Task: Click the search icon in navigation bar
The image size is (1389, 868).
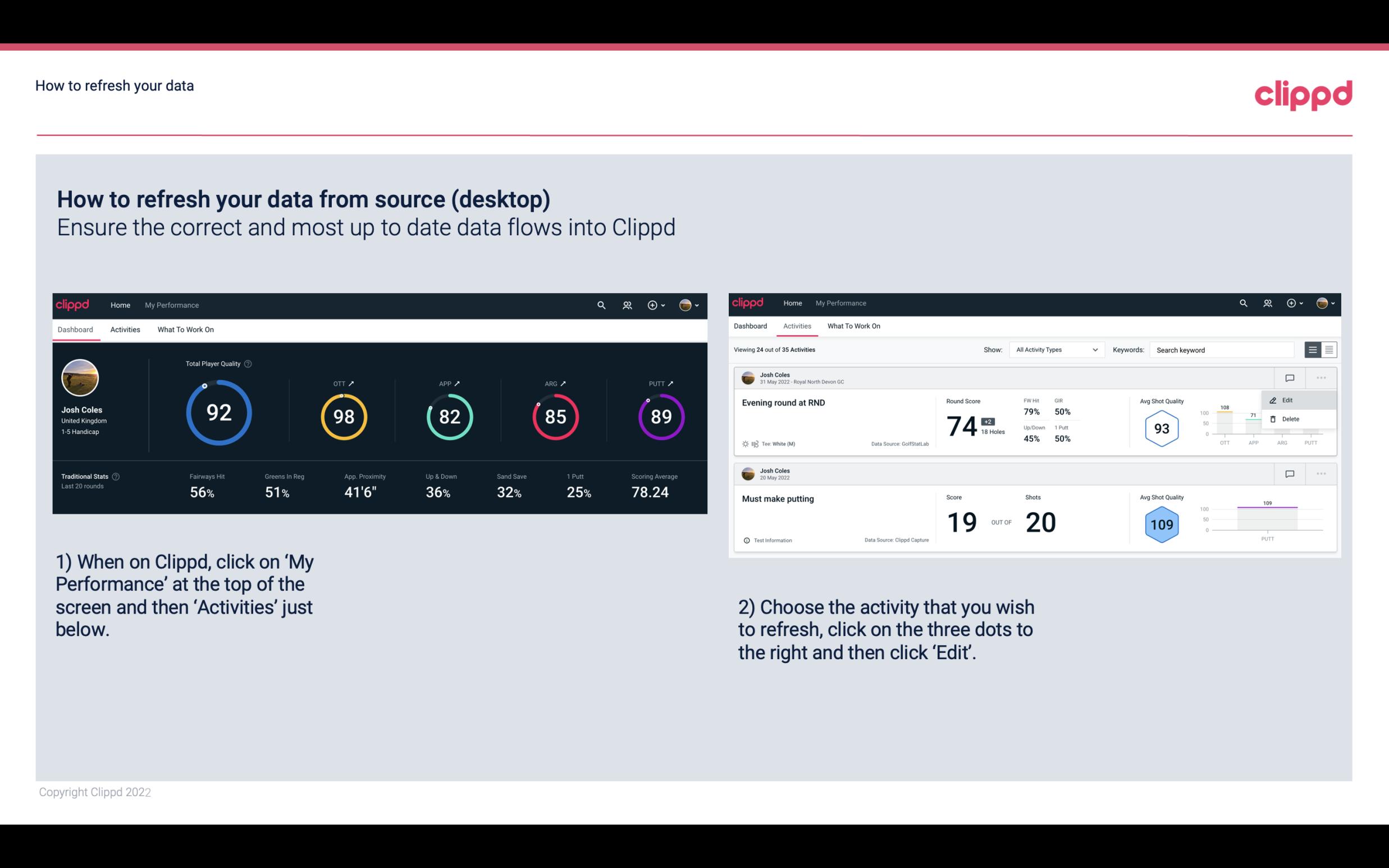Action: 600,305
